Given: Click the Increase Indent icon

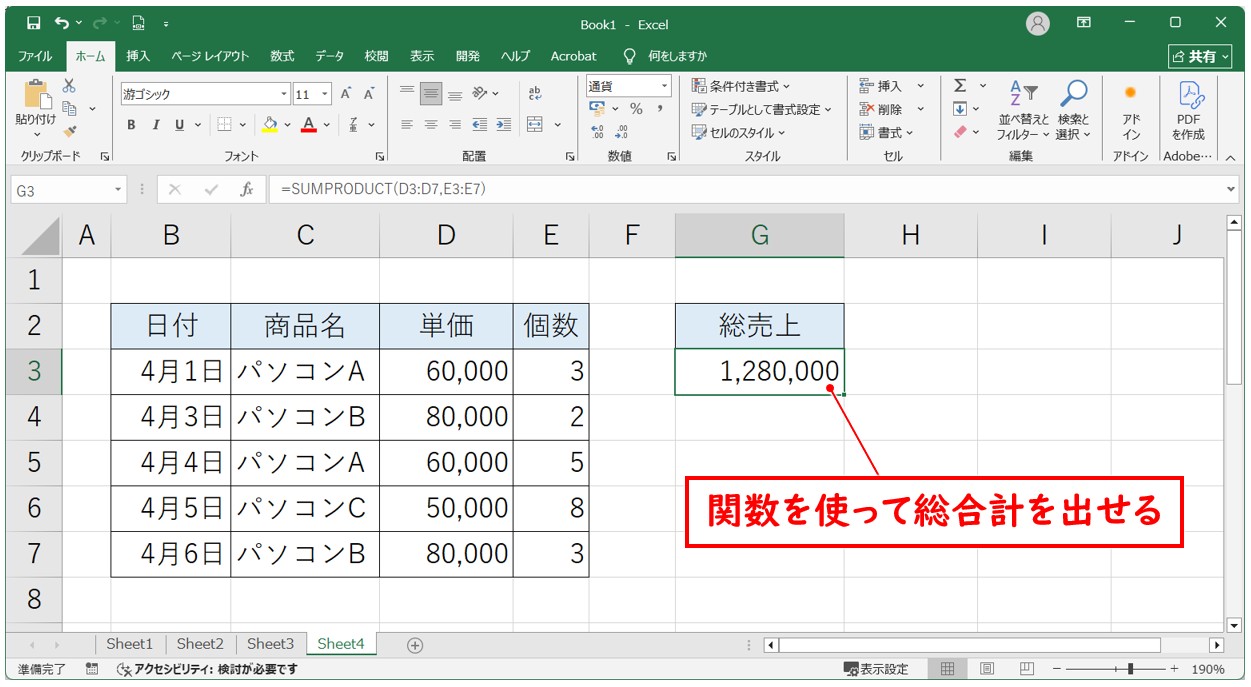Looking at the screenshot, I should click(x=502, y=125).
